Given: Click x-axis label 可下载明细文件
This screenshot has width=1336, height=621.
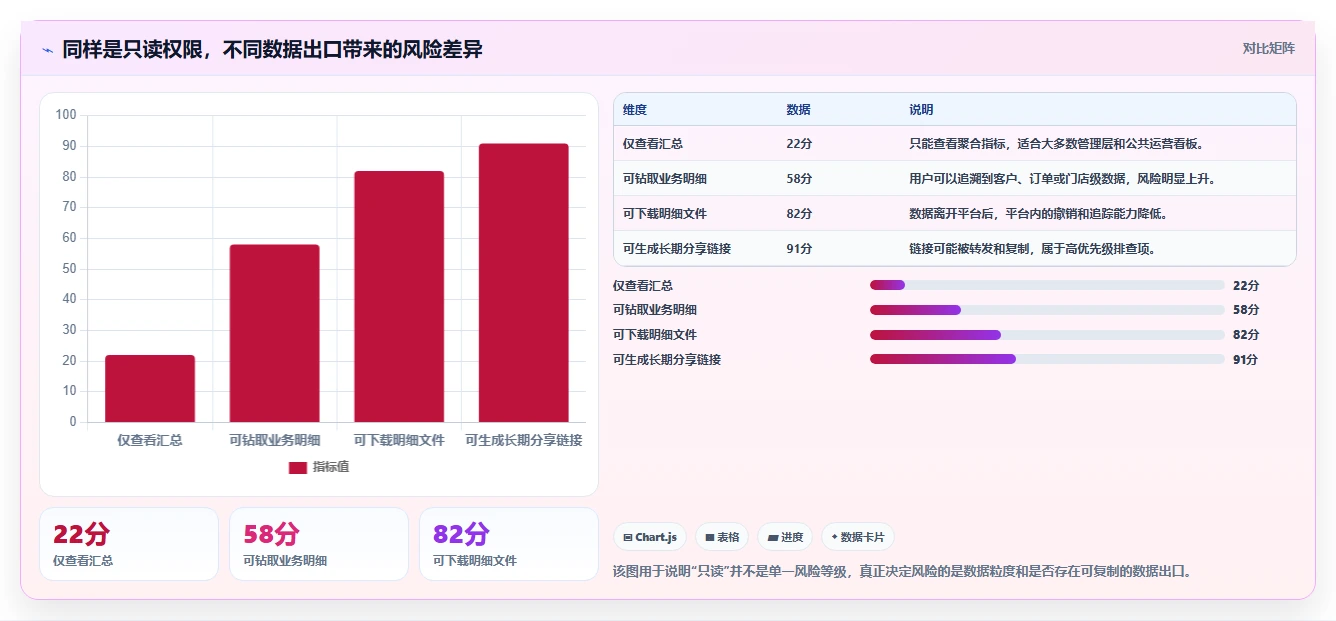Looking at the screenshot, I should coord(399,440).
